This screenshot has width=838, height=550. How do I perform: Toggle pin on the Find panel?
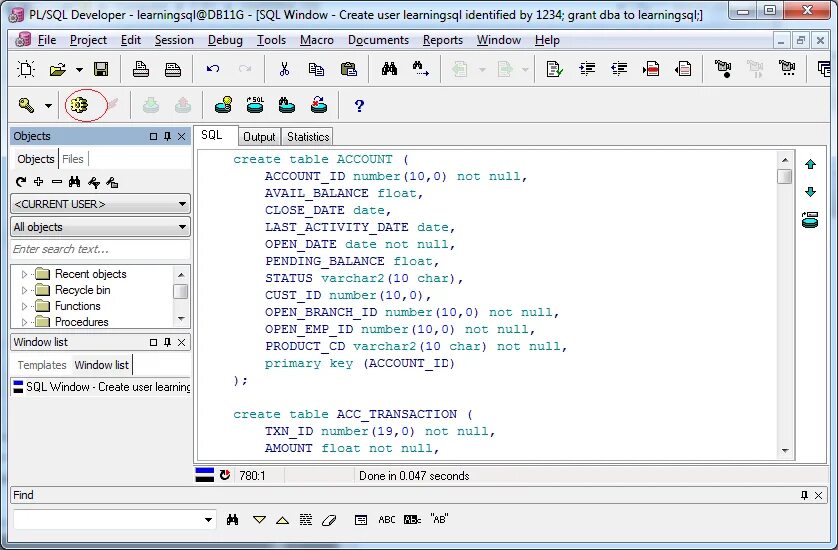click(x=804, y=495)
